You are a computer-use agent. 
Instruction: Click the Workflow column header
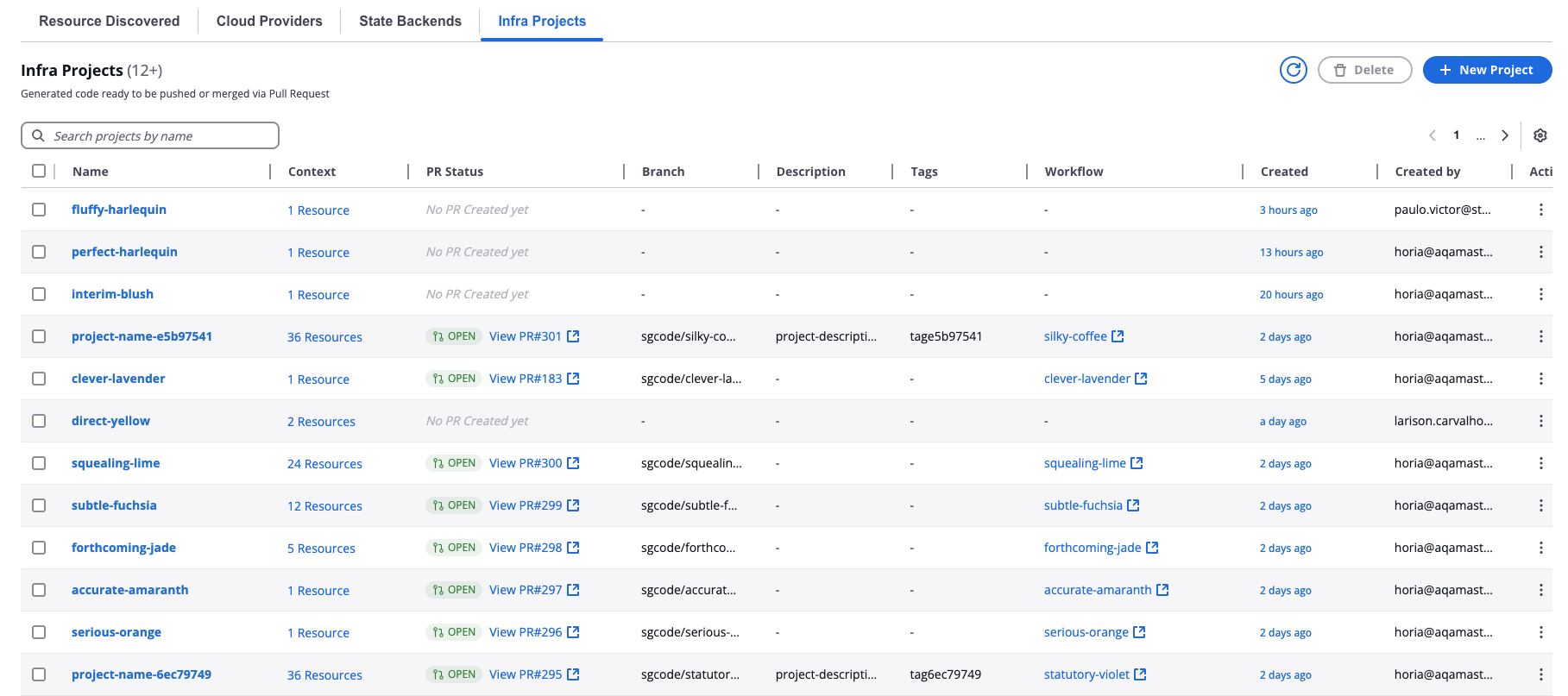(x=1074, y=172)
